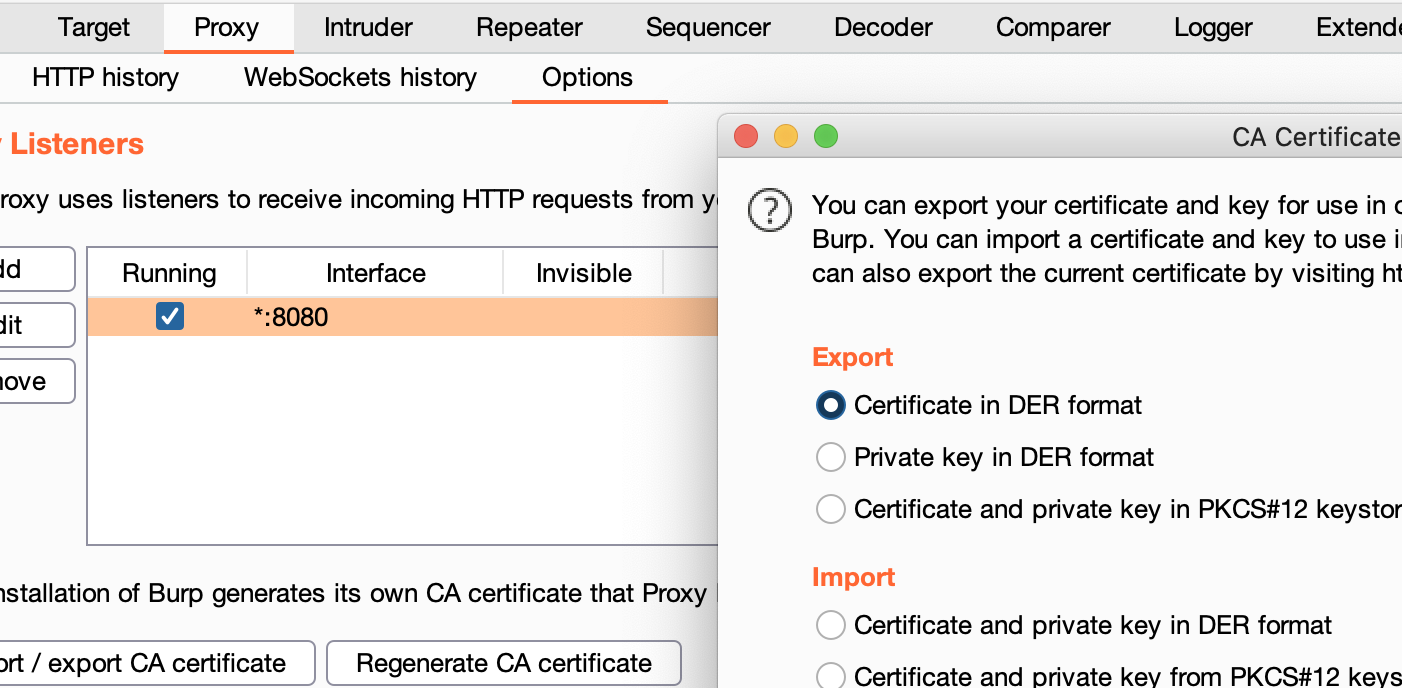
Task: Close the CA Certificate dialog
Action: (x=746, y=136)
